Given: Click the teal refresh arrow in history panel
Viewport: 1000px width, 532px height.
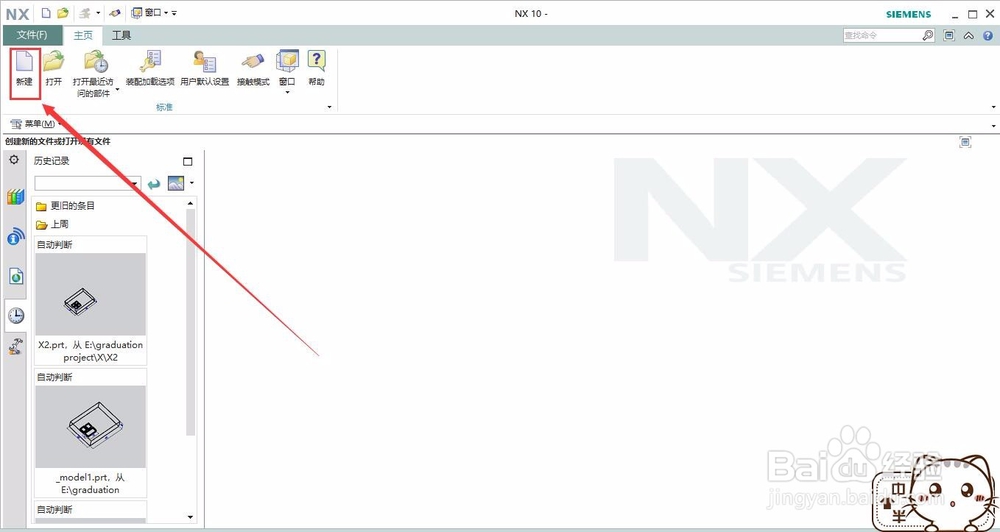Looking at the screenshot, I should (x=154, y=184).
